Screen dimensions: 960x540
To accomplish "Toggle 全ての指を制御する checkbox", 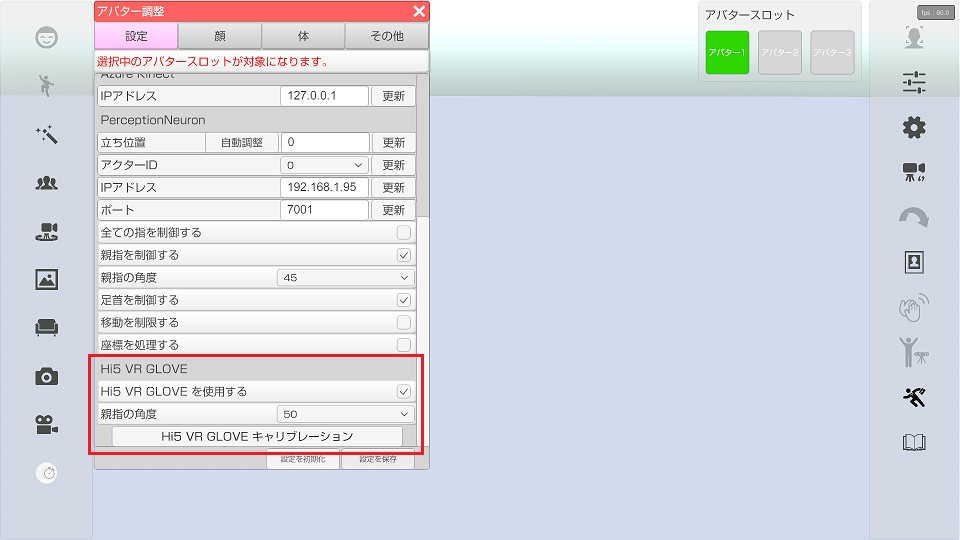I will click(403, 233).
